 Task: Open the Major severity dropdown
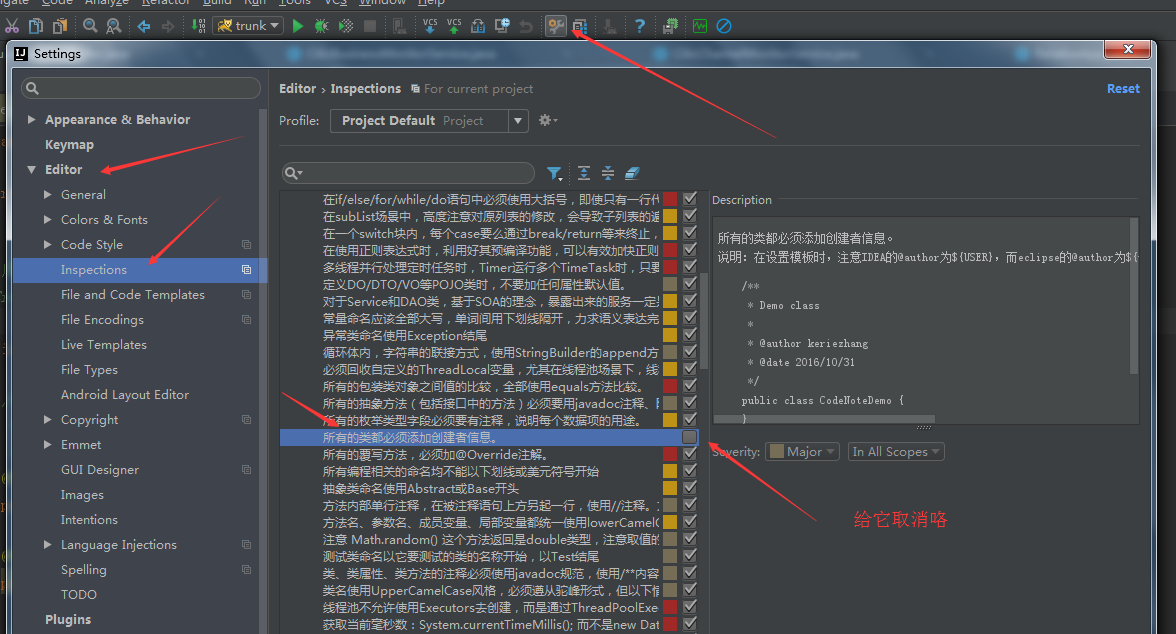802,452
